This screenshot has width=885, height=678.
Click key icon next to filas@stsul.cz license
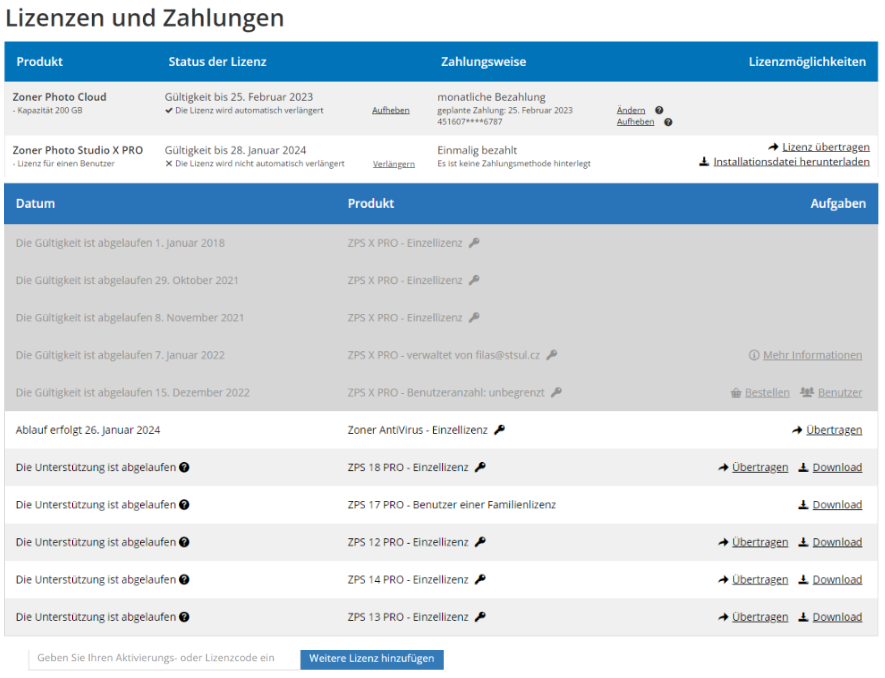pos(552,355)
